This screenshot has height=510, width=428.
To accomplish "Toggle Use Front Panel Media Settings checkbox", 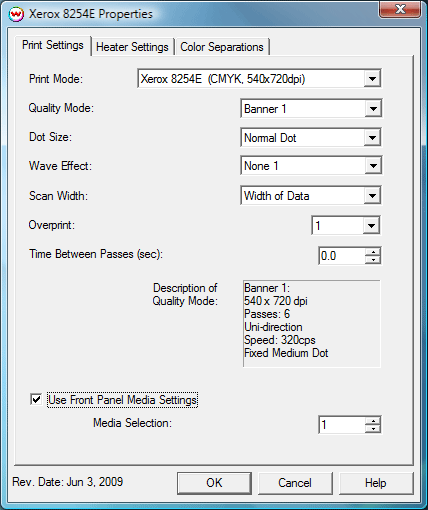I will point(36,399).
